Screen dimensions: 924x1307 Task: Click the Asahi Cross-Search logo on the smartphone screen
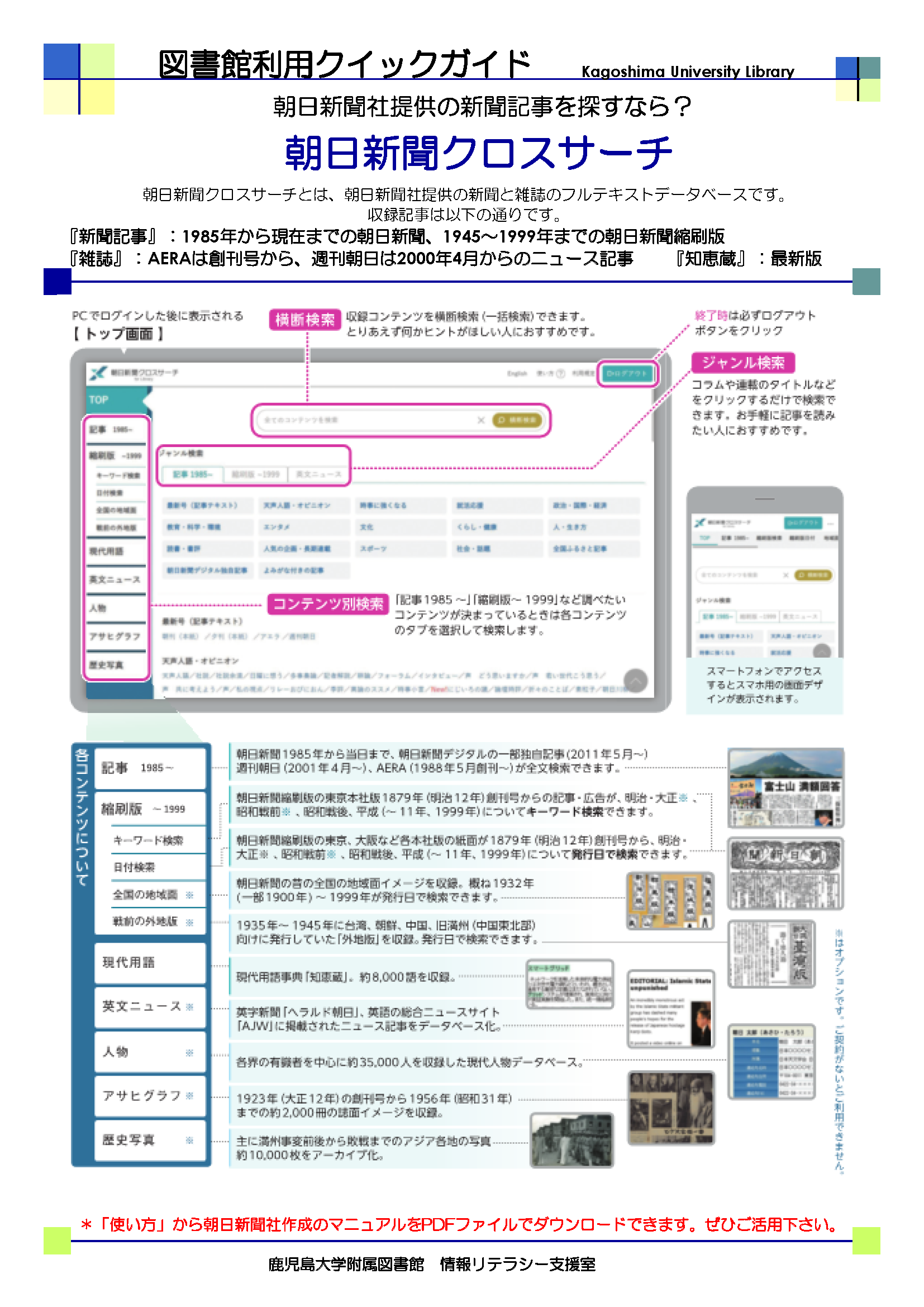(x=722, y=522)
